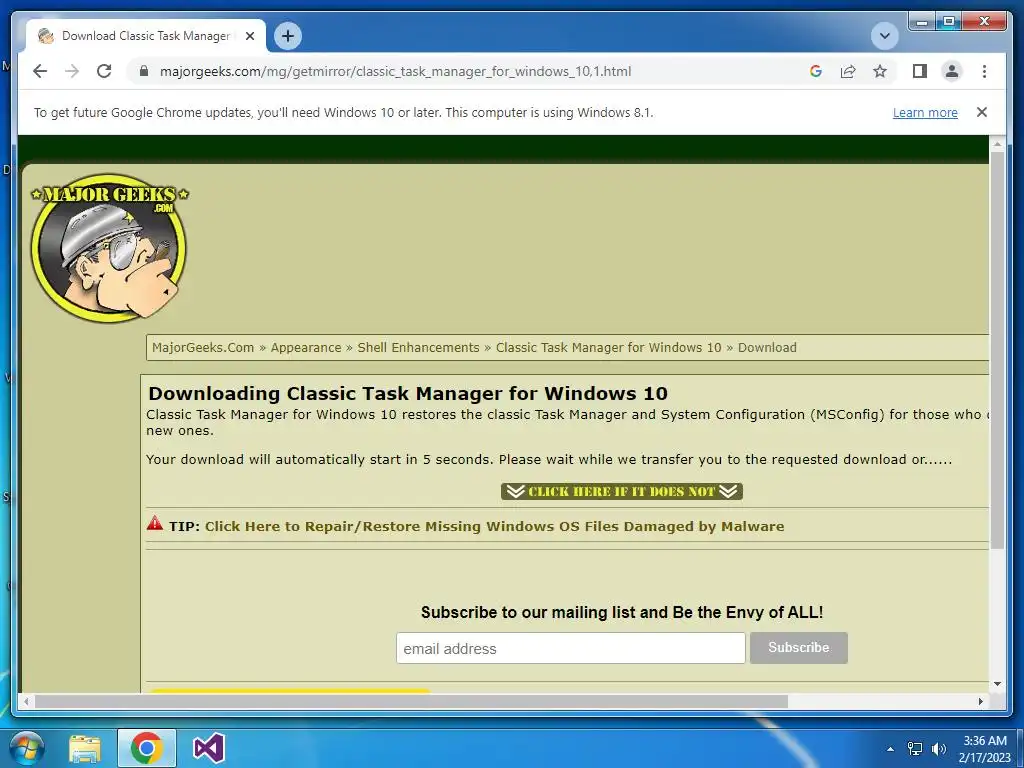Open the Windows Start menu
This screenshot has width=1024, height=768.
tap(26, 748)
